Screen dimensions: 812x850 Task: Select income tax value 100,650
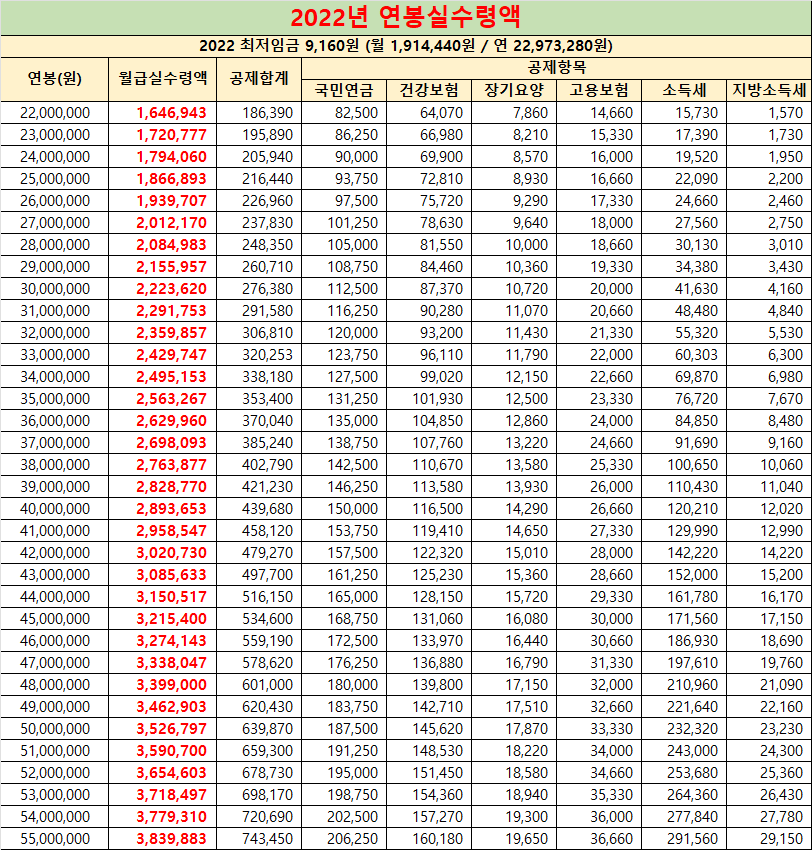tap(692, 465)
